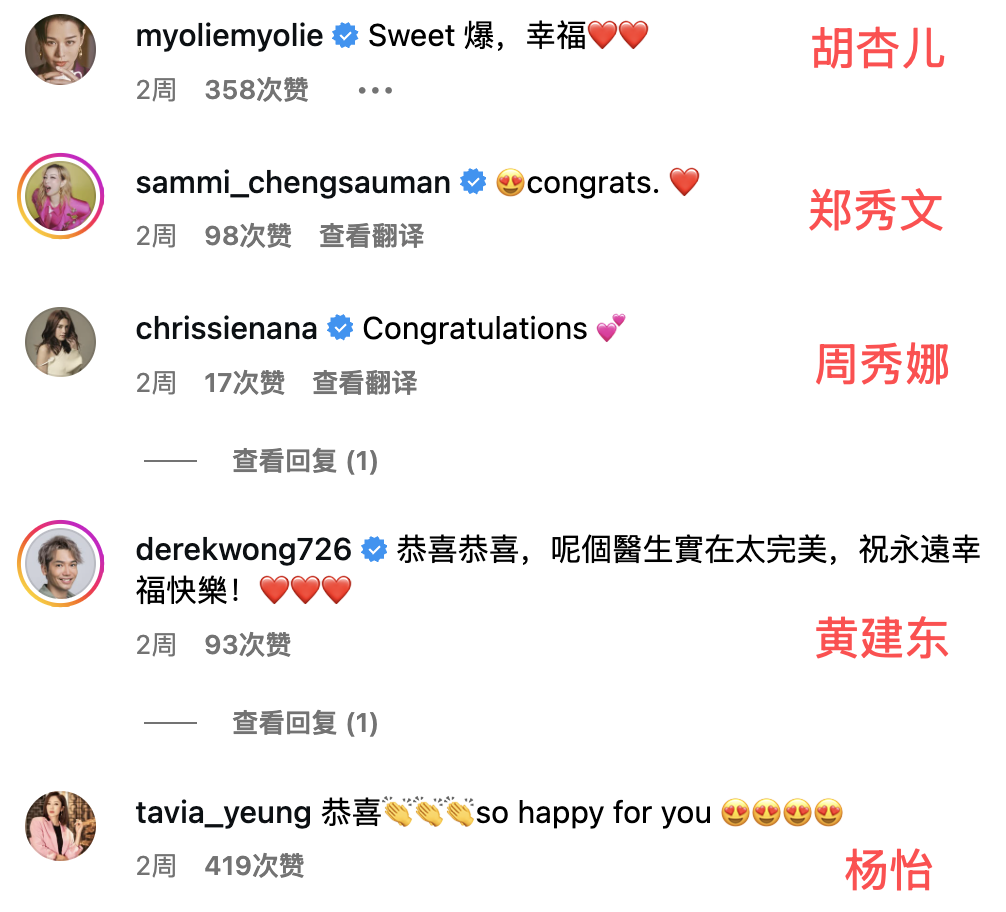Translate chrissienana's Congratulations comment
This screenshot has height=912, width=1006.
(x=364, y=383)
